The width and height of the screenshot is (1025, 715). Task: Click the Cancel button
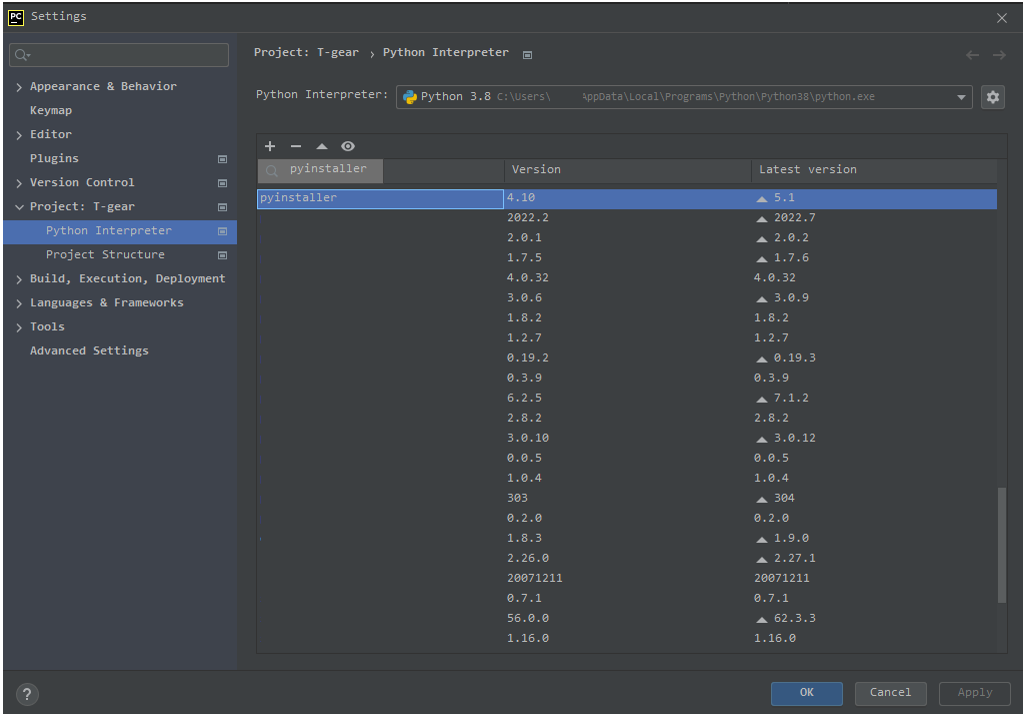click(890, 693)
